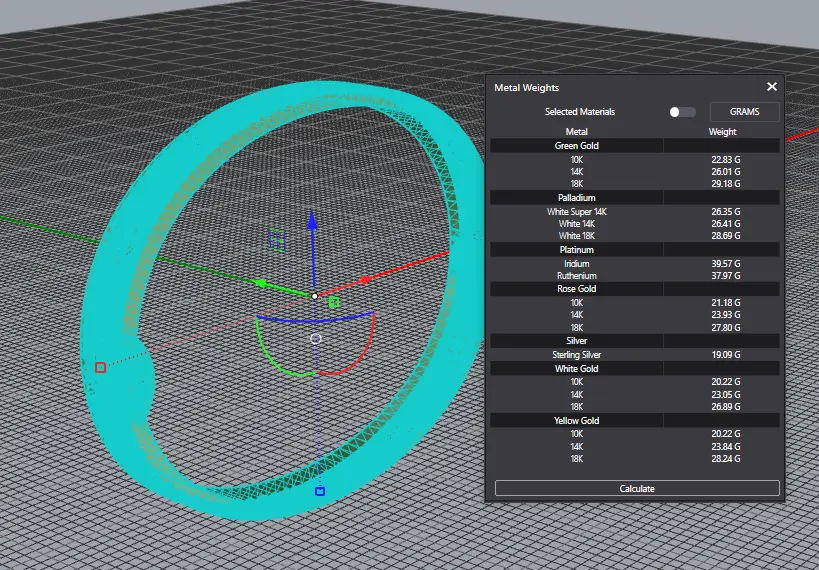Click the Sterling Silver row
Image resolution: width=819 pixels, height=570 pixels.
tap(635, 355)
